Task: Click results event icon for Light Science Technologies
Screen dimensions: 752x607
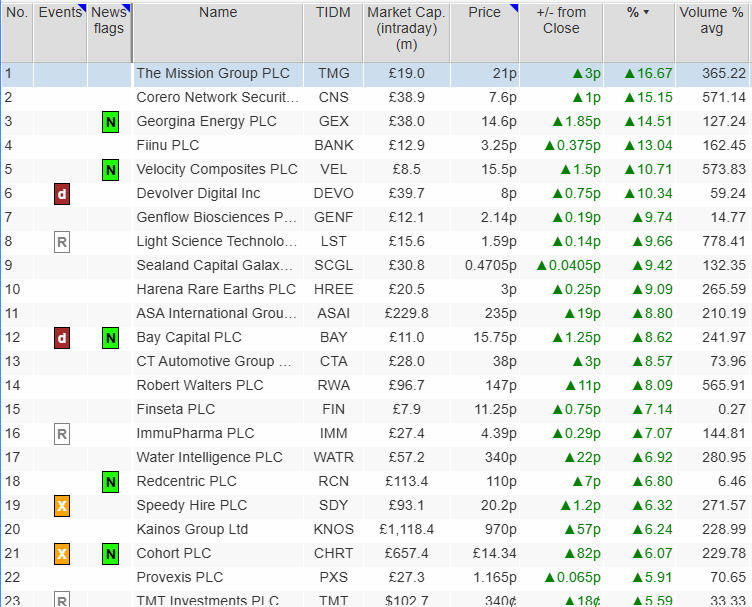Action: (x=62, y=242)
